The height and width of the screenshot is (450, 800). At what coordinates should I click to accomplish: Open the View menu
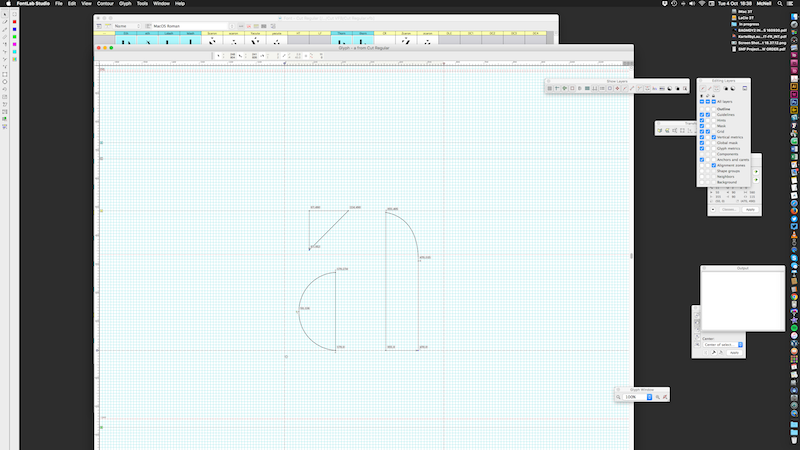pyautogui.click(x=86, y=4)
